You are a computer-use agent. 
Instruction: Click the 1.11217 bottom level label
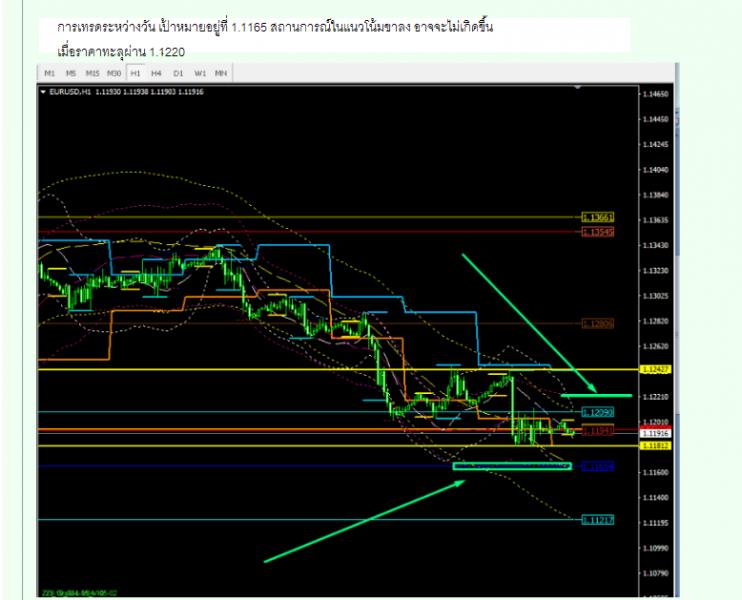coord(598,519)
